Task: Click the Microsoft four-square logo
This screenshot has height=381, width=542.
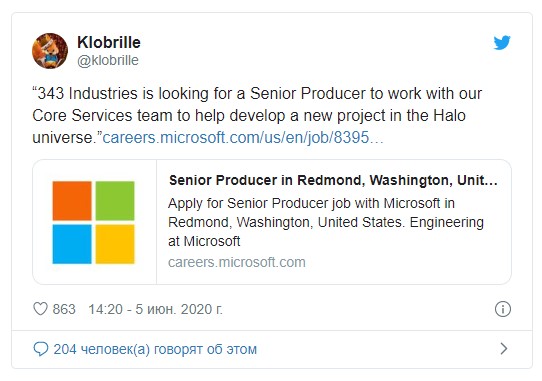Action: tap(93, 222)
